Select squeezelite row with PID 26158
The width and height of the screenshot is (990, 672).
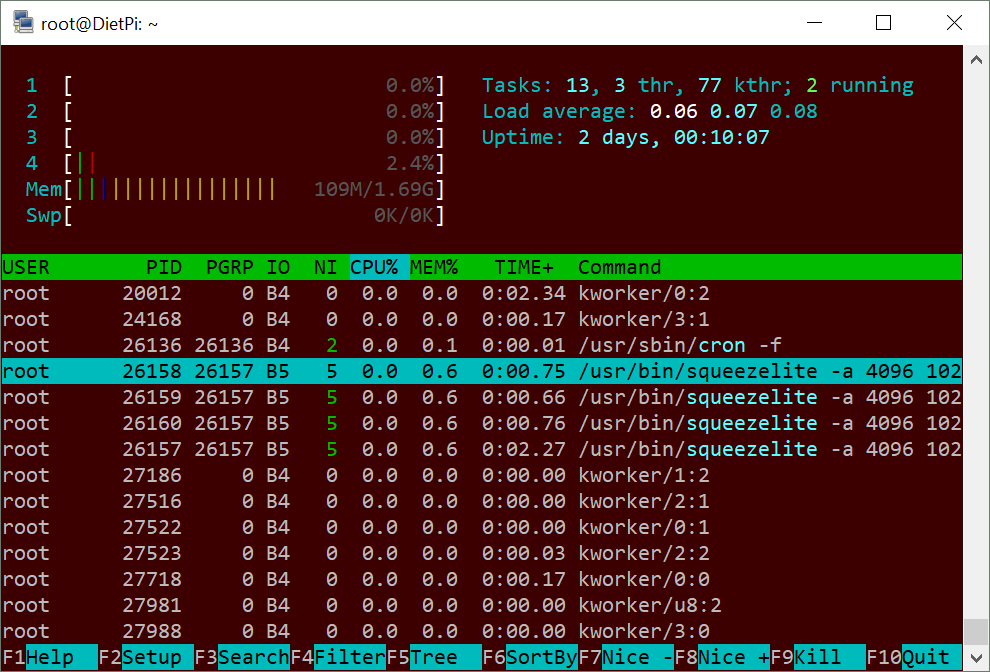point(482,371)
